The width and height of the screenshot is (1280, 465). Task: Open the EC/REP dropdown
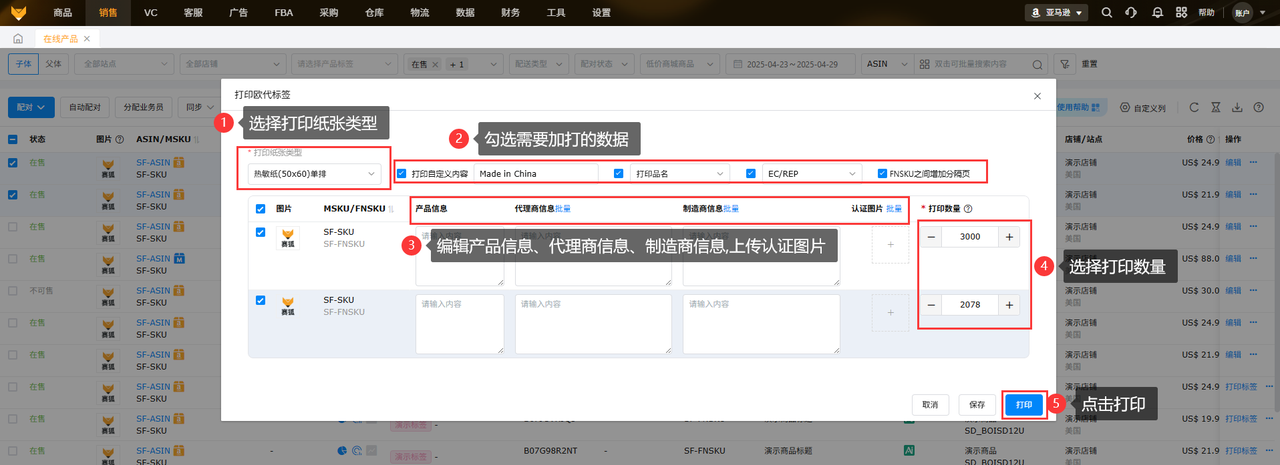(812, 173)
